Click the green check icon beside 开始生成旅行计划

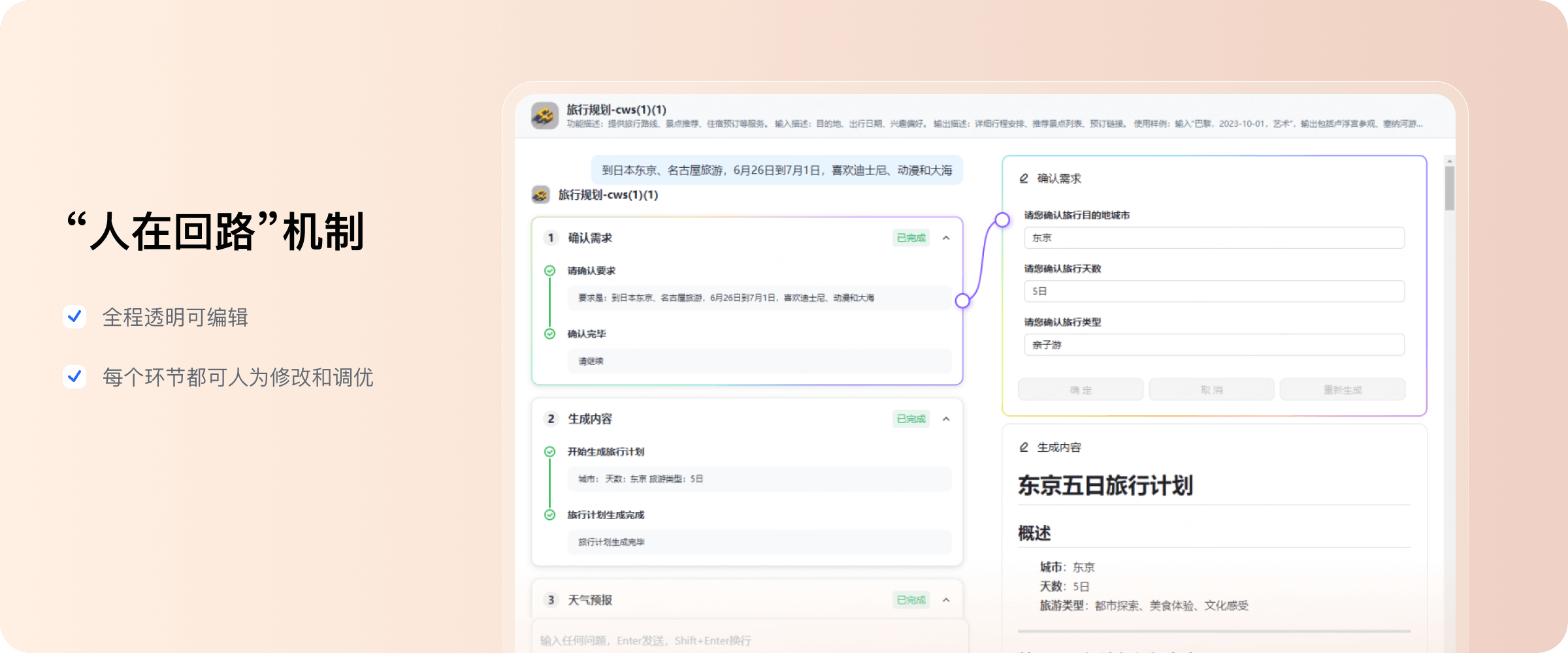point(550,451)
